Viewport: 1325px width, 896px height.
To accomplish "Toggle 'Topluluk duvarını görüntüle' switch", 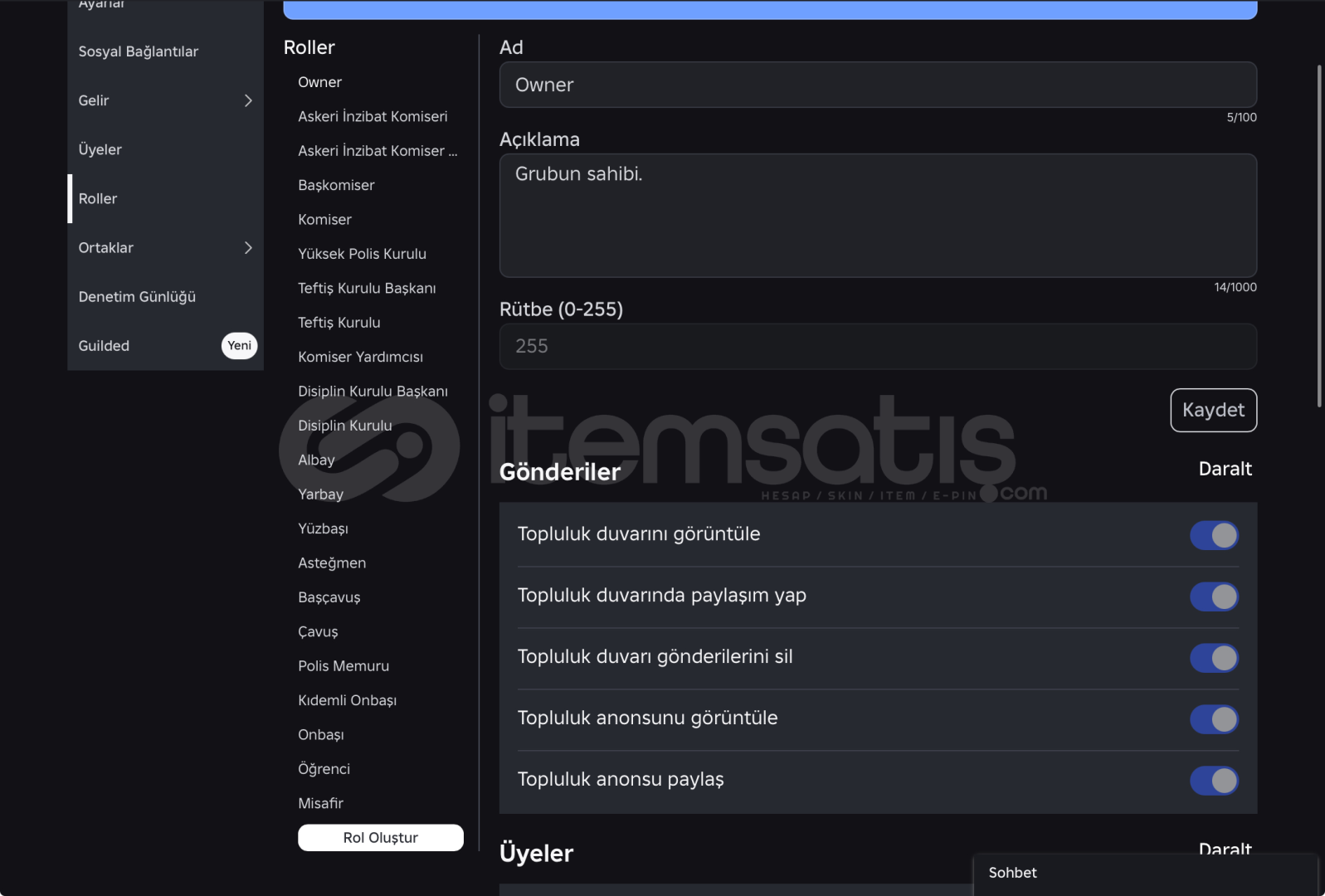I will tap(1214, 535).
